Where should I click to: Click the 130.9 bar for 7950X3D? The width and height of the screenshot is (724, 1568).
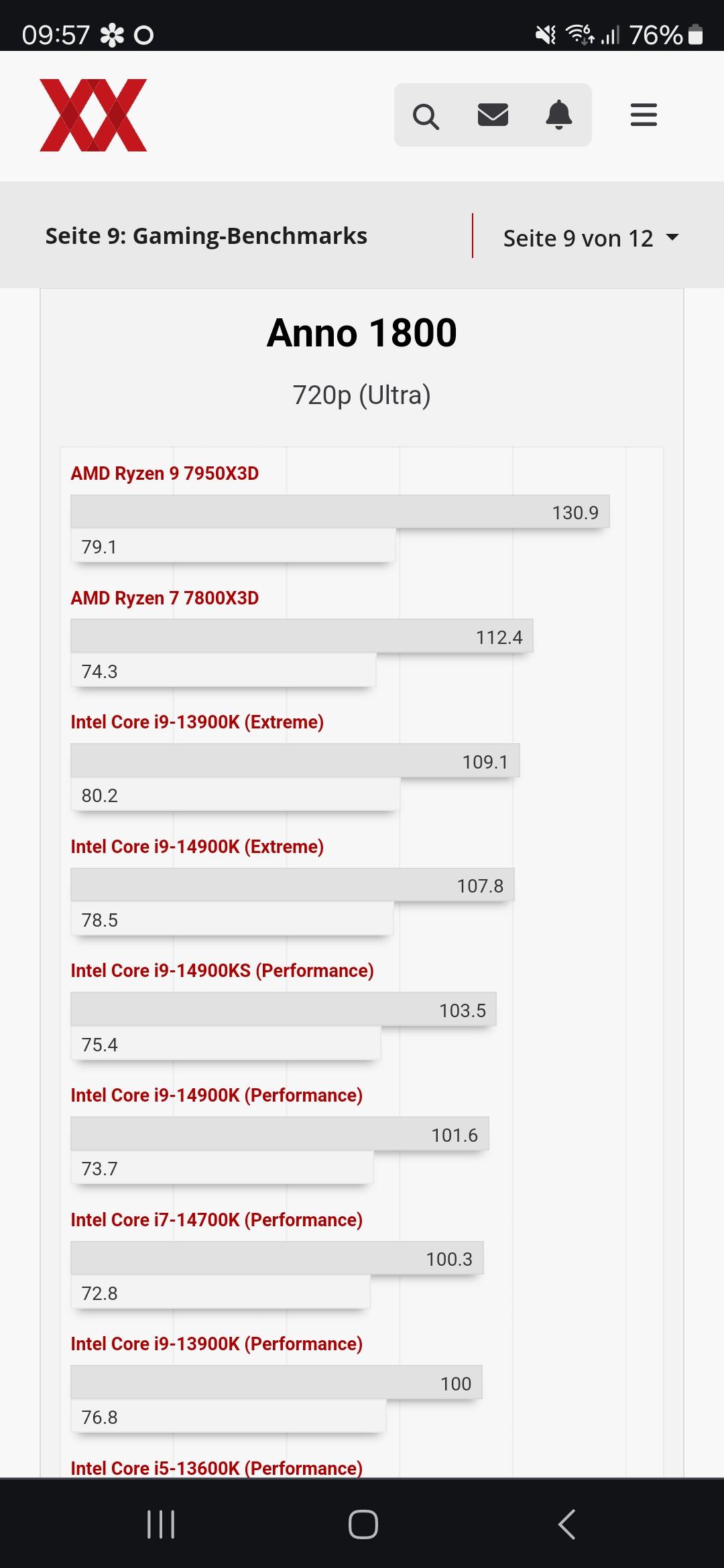340,512
